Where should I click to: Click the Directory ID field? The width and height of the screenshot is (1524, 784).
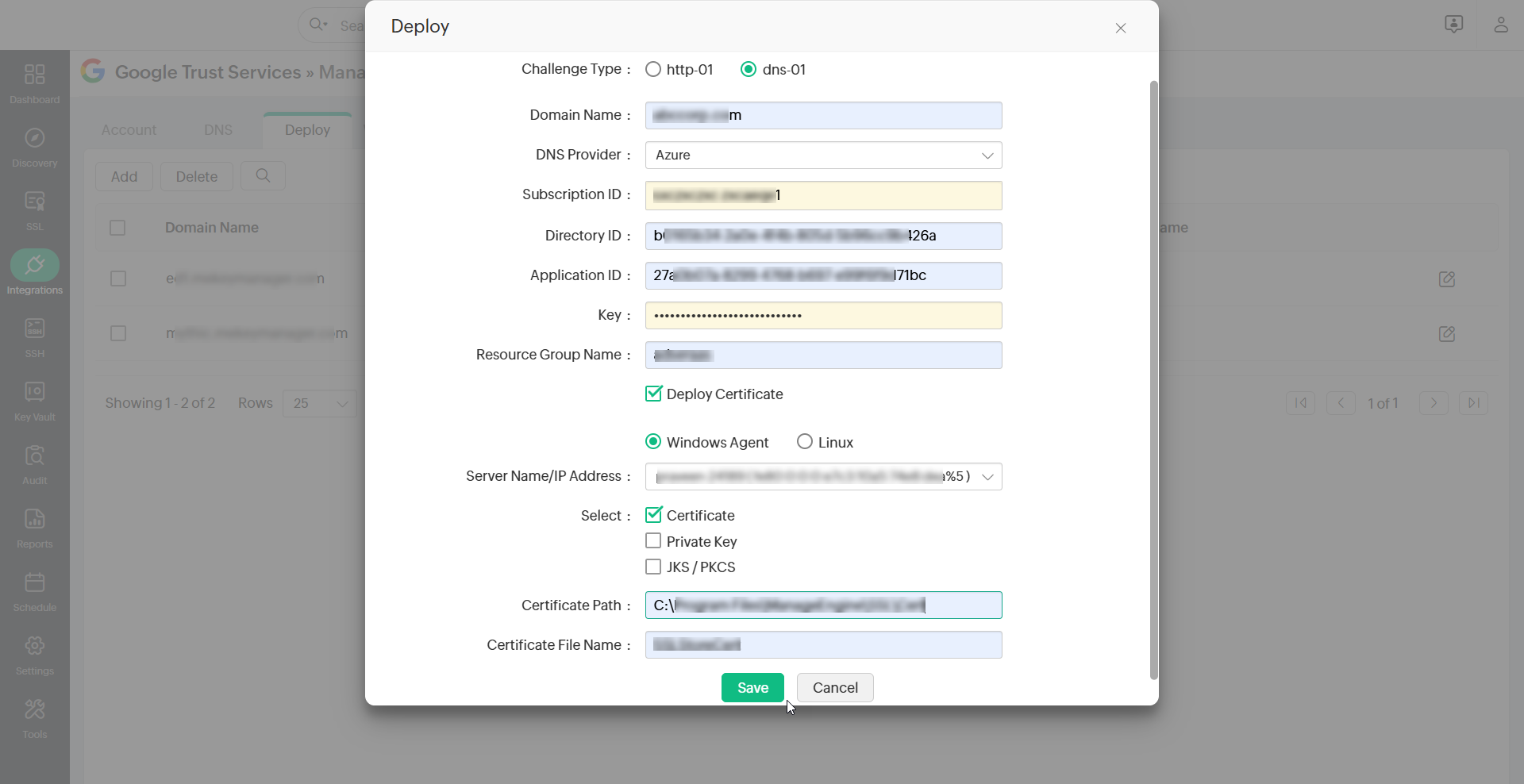pos(823,236)
